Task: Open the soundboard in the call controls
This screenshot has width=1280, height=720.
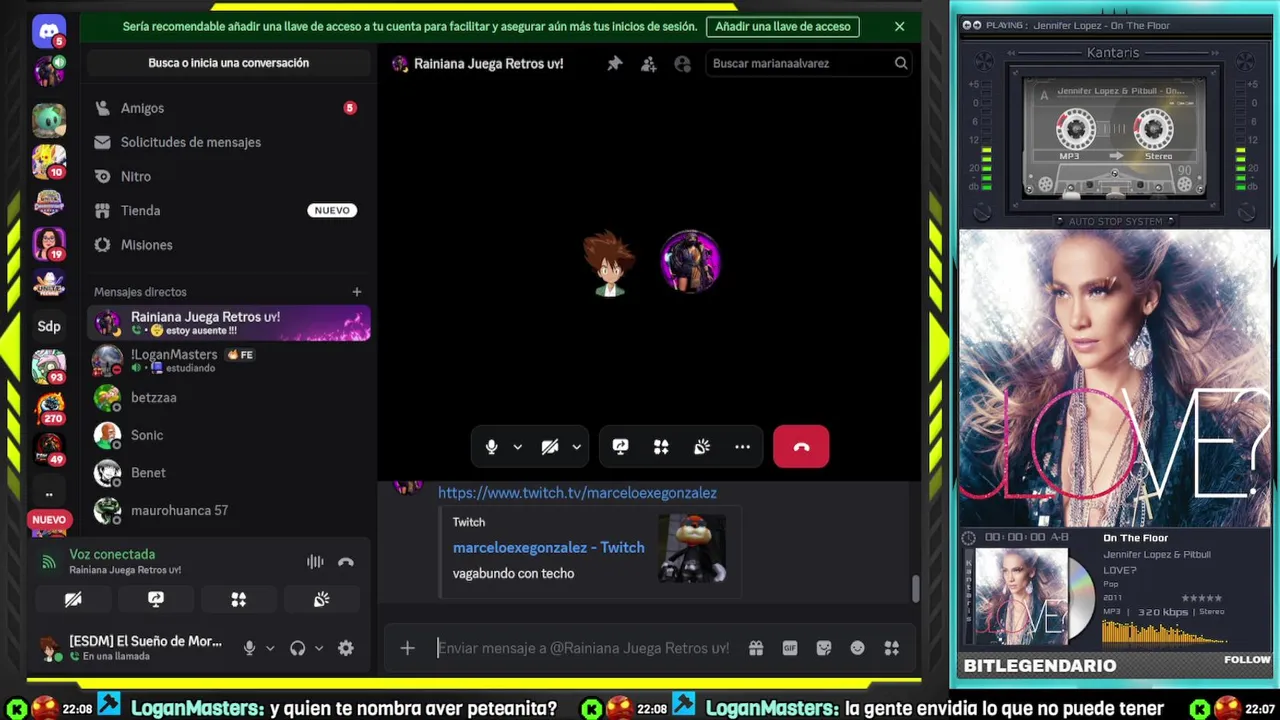Action: tap(702, 447)
